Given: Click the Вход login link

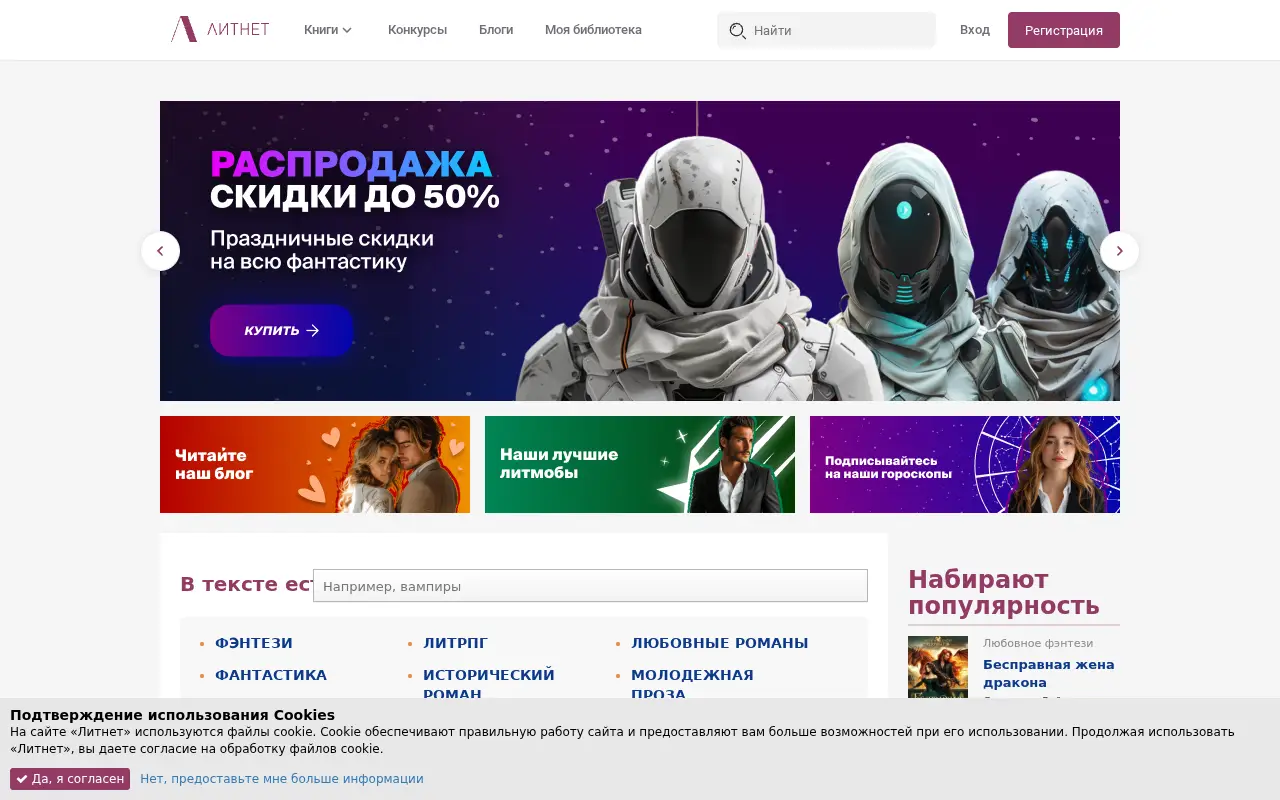Looking at the screenshot, I should pos(975,30).
